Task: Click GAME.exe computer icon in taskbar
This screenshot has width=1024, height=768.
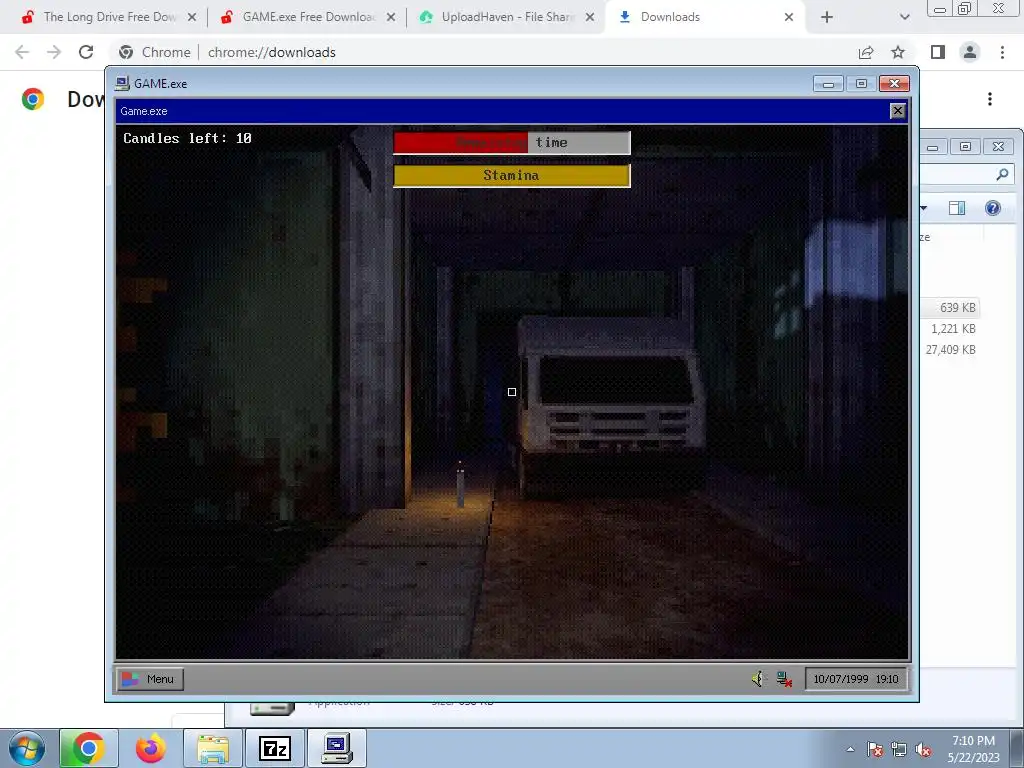Action: [x=337, y=748]
